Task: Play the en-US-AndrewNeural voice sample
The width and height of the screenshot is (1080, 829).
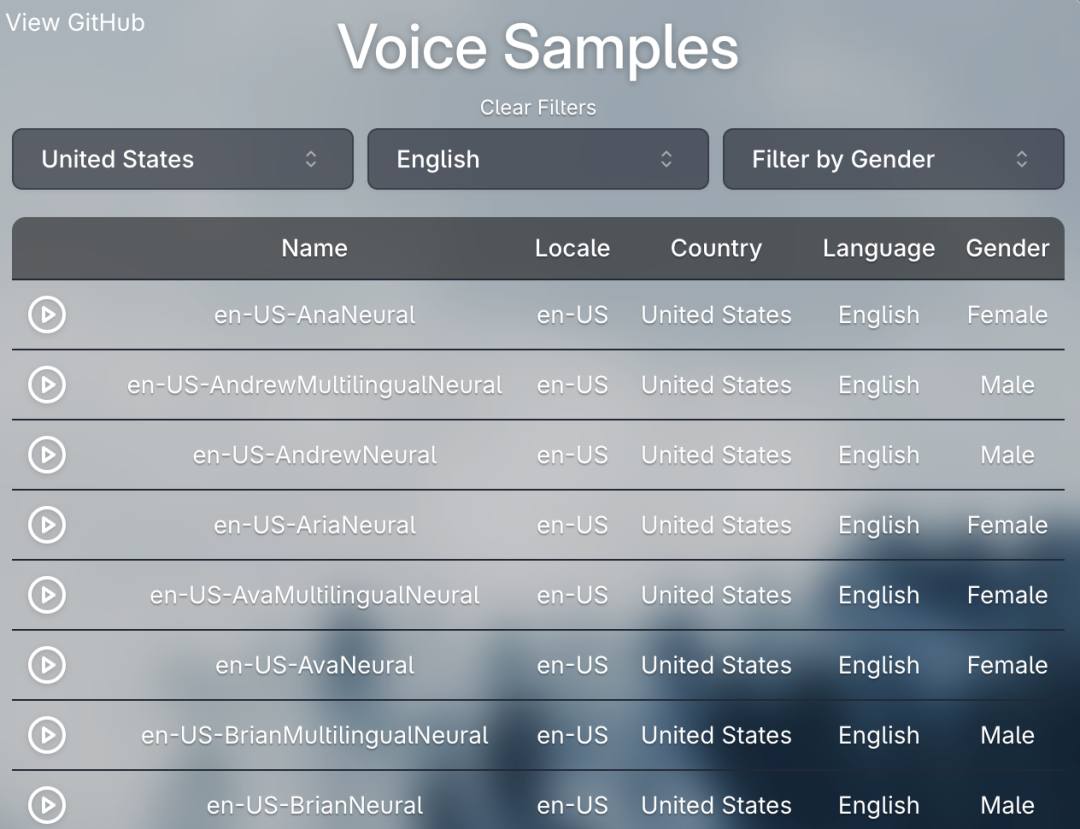Action: [46, 455]
